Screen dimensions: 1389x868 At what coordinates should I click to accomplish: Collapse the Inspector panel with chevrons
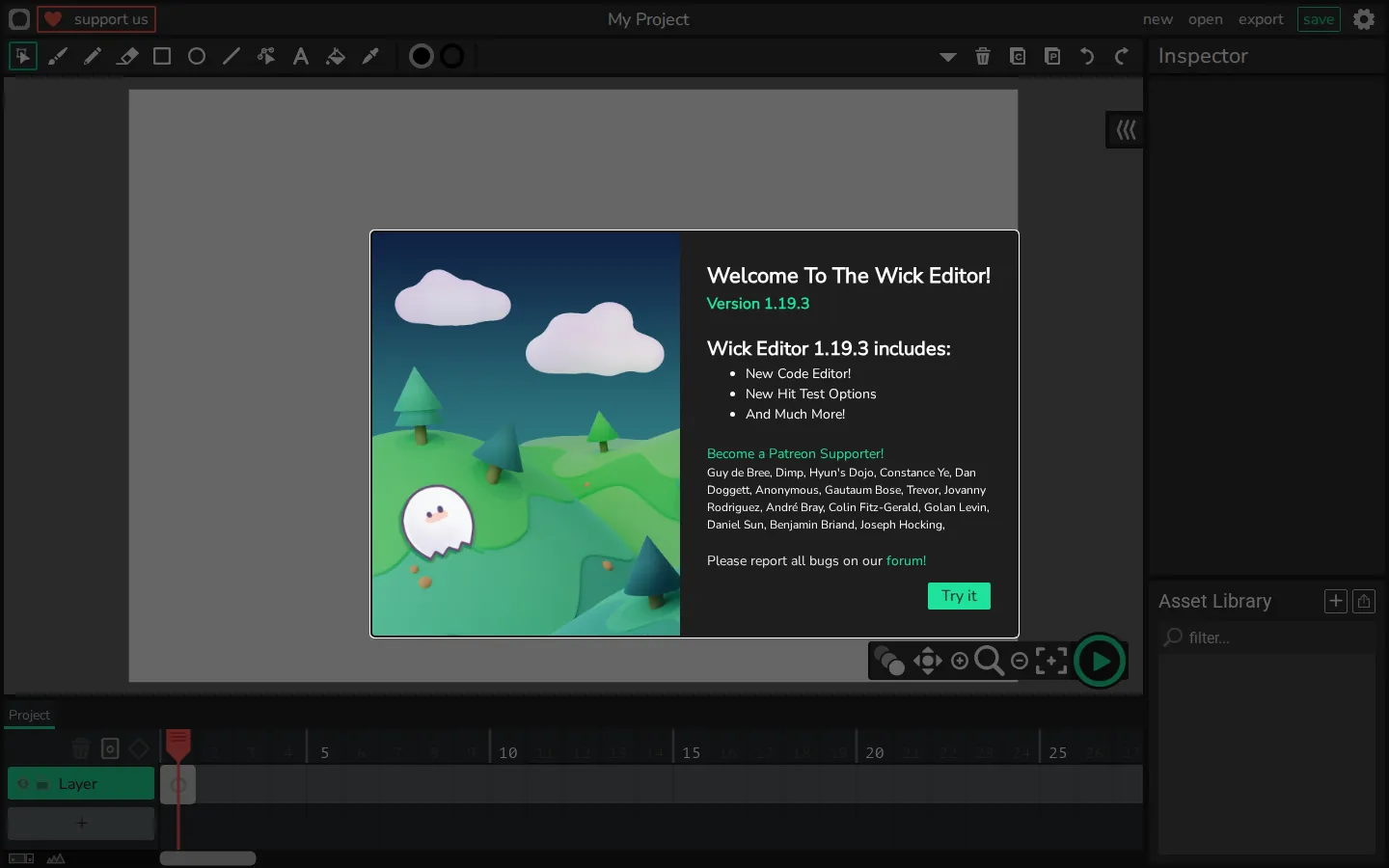coord(1126,130)
